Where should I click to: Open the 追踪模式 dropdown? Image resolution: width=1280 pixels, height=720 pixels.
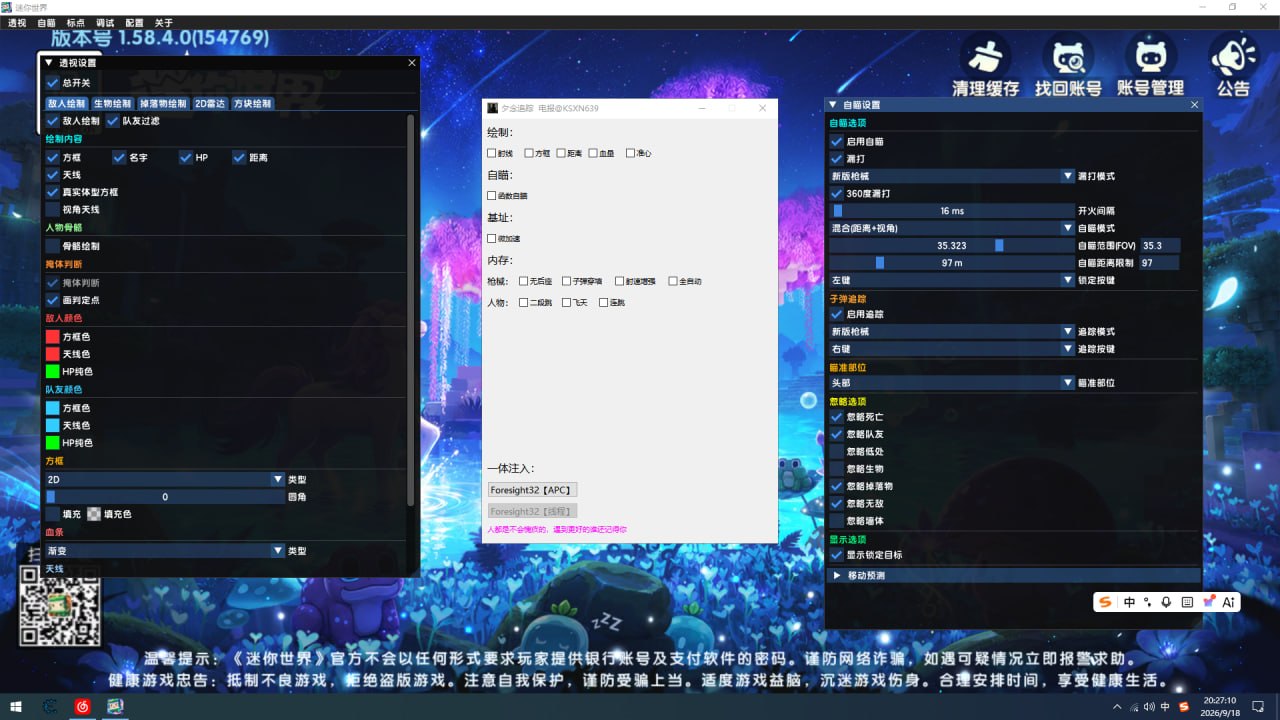tap(952, 331)
